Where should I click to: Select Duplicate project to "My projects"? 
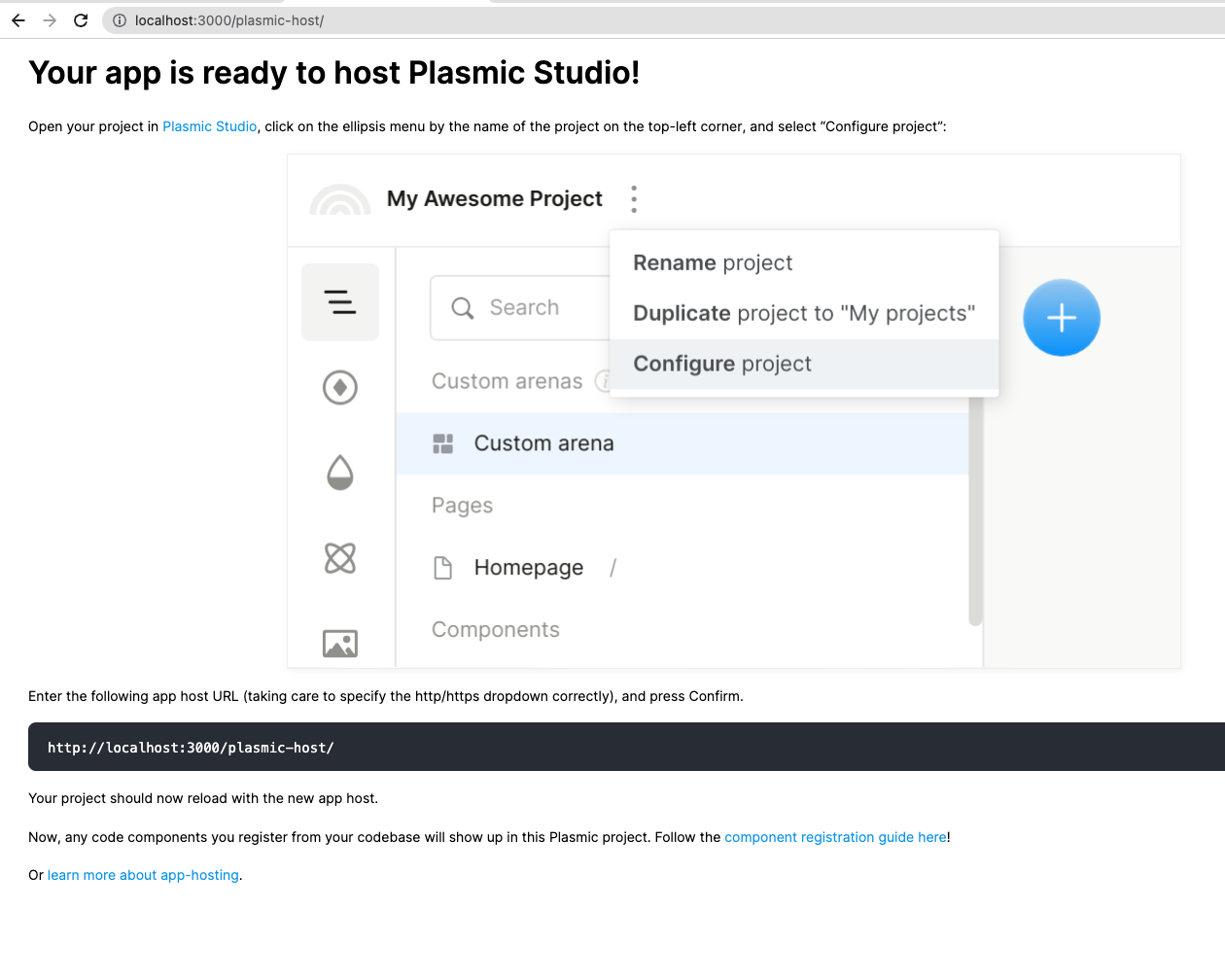tap(803, 314)
